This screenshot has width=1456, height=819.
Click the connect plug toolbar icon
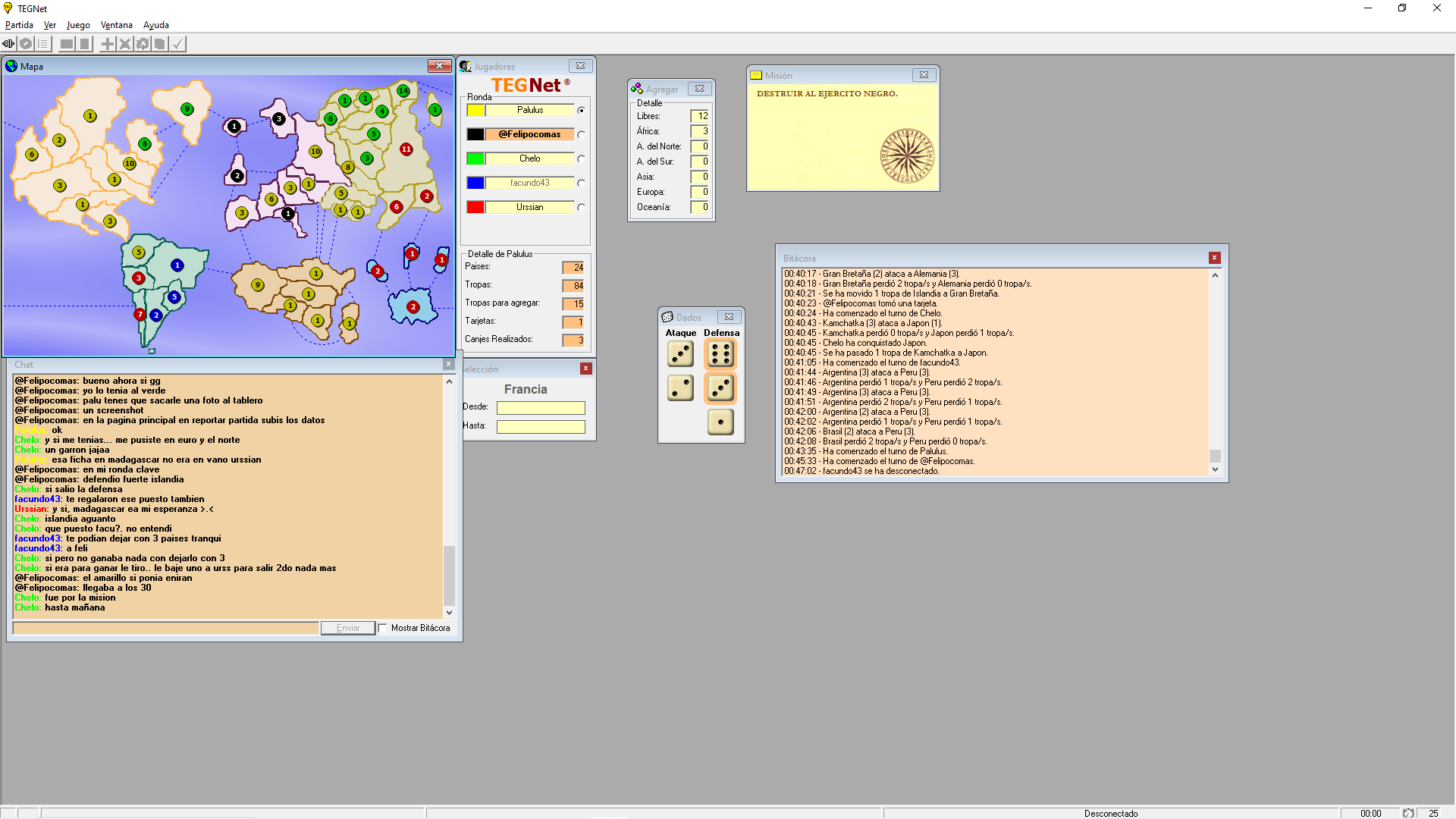(x=8, y=44)
